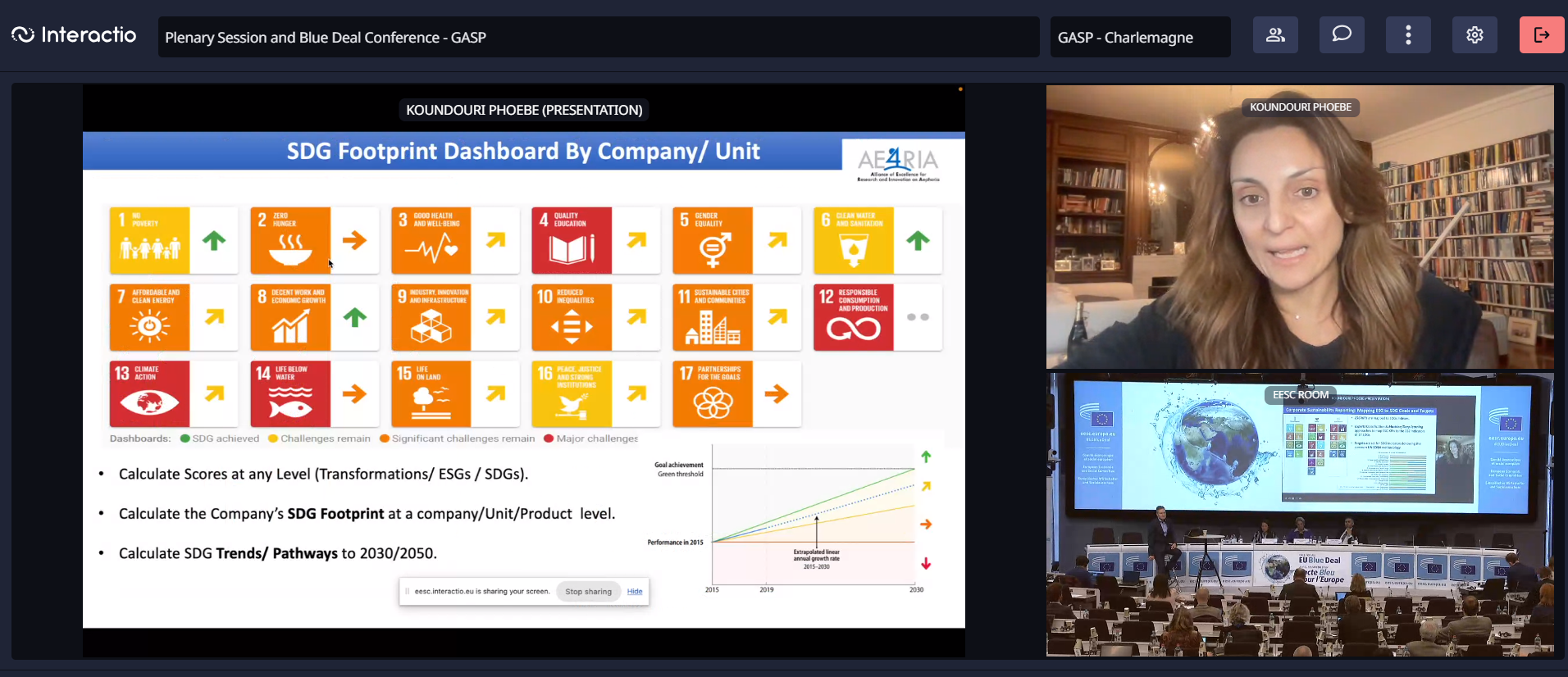Click the green SDG achieved legend dot
Screen dimensions: 1568x677
185,438
